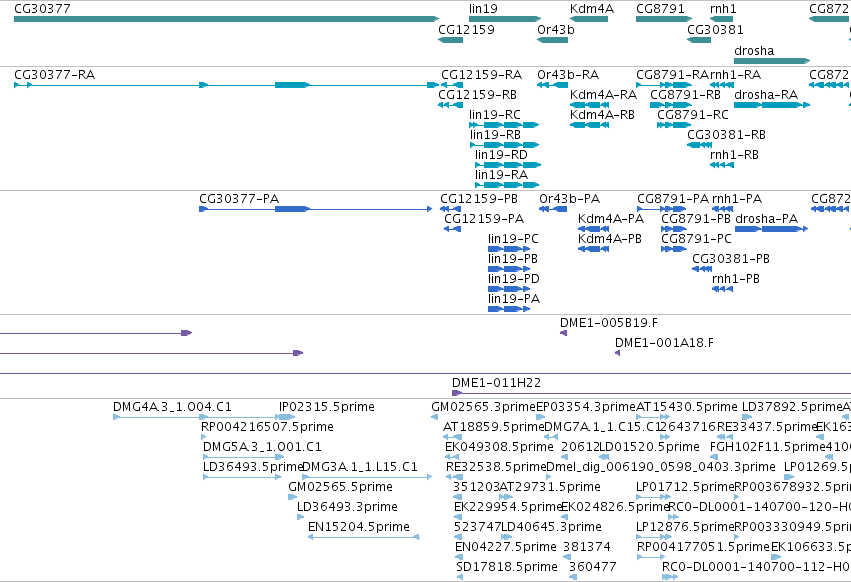Select the Or43b gene label
851x582 pixels.
point(556,30)
